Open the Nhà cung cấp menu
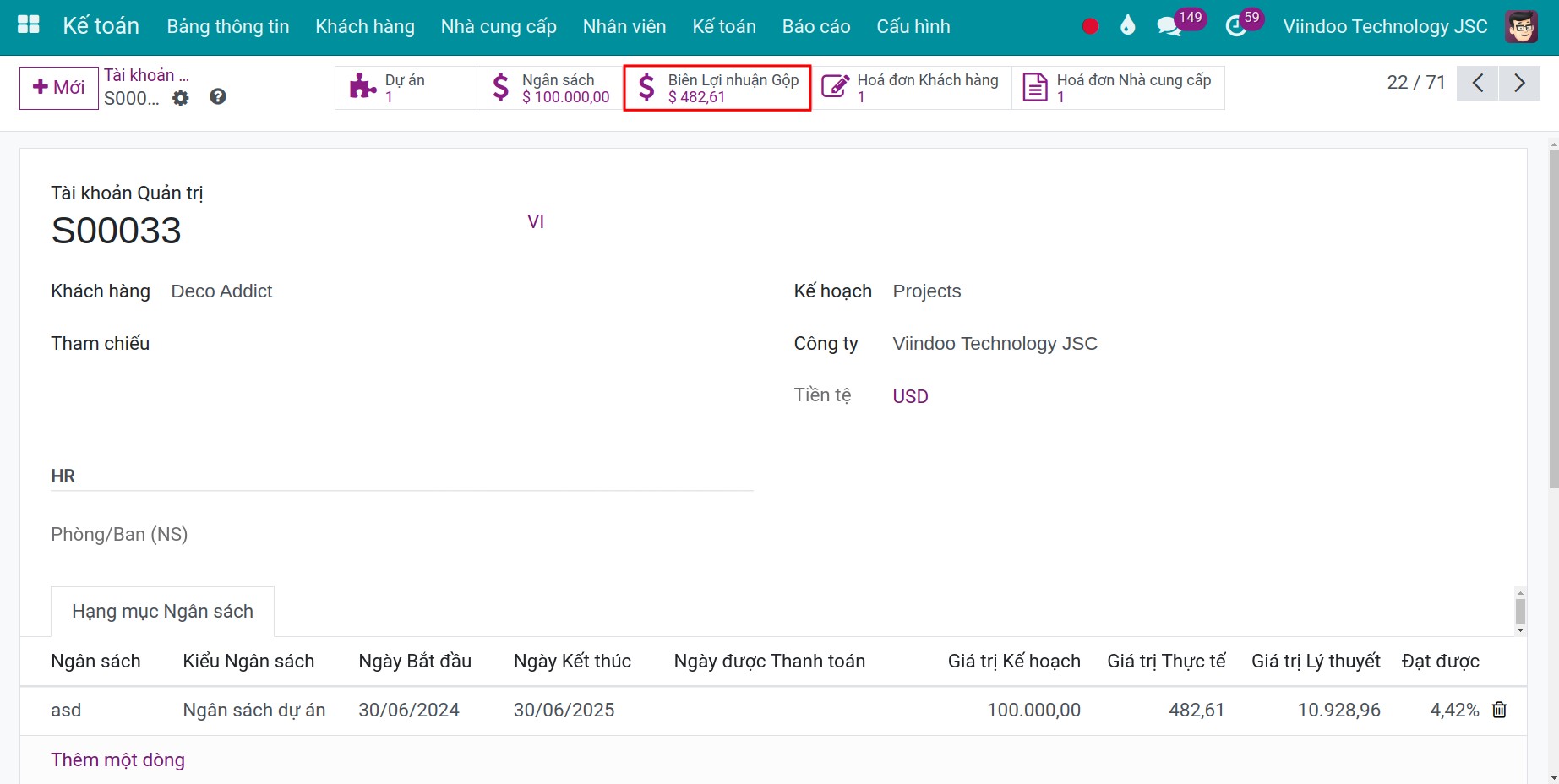 tap(499, 26)
